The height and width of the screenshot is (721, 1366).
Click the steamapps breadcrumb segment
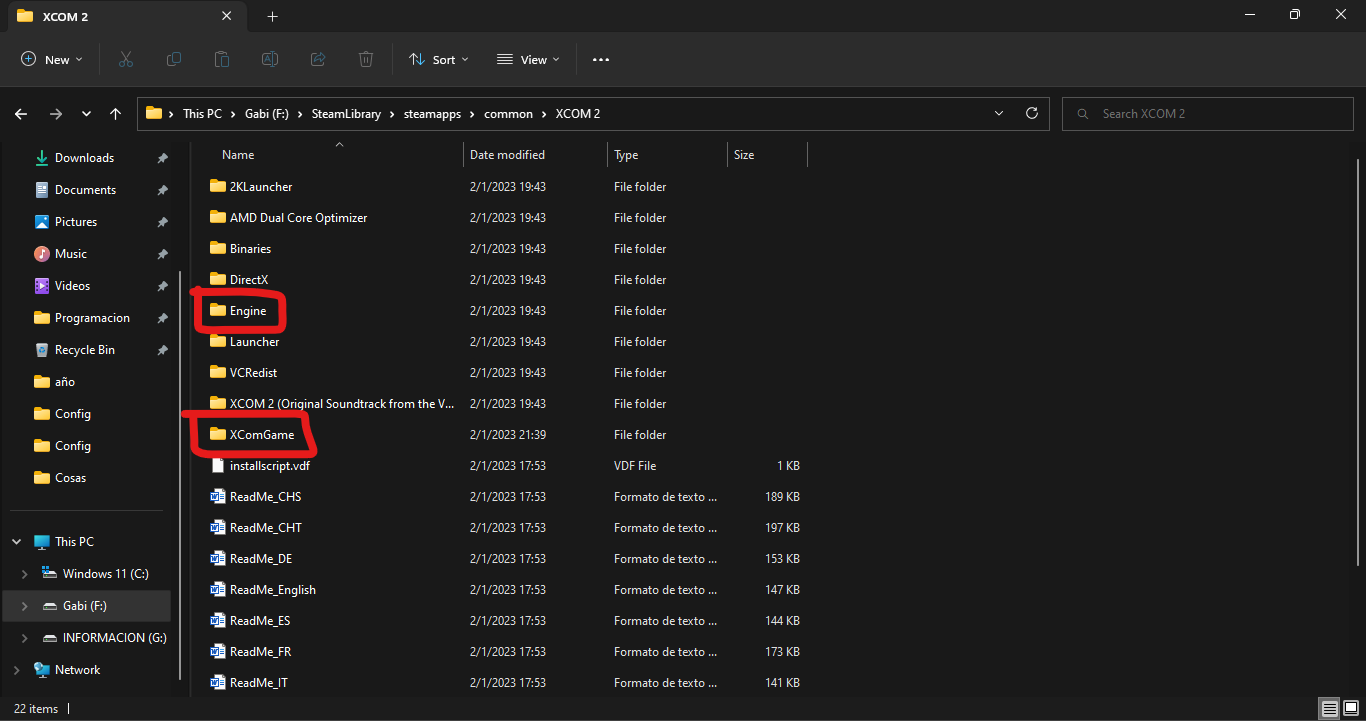click(432, 114)
